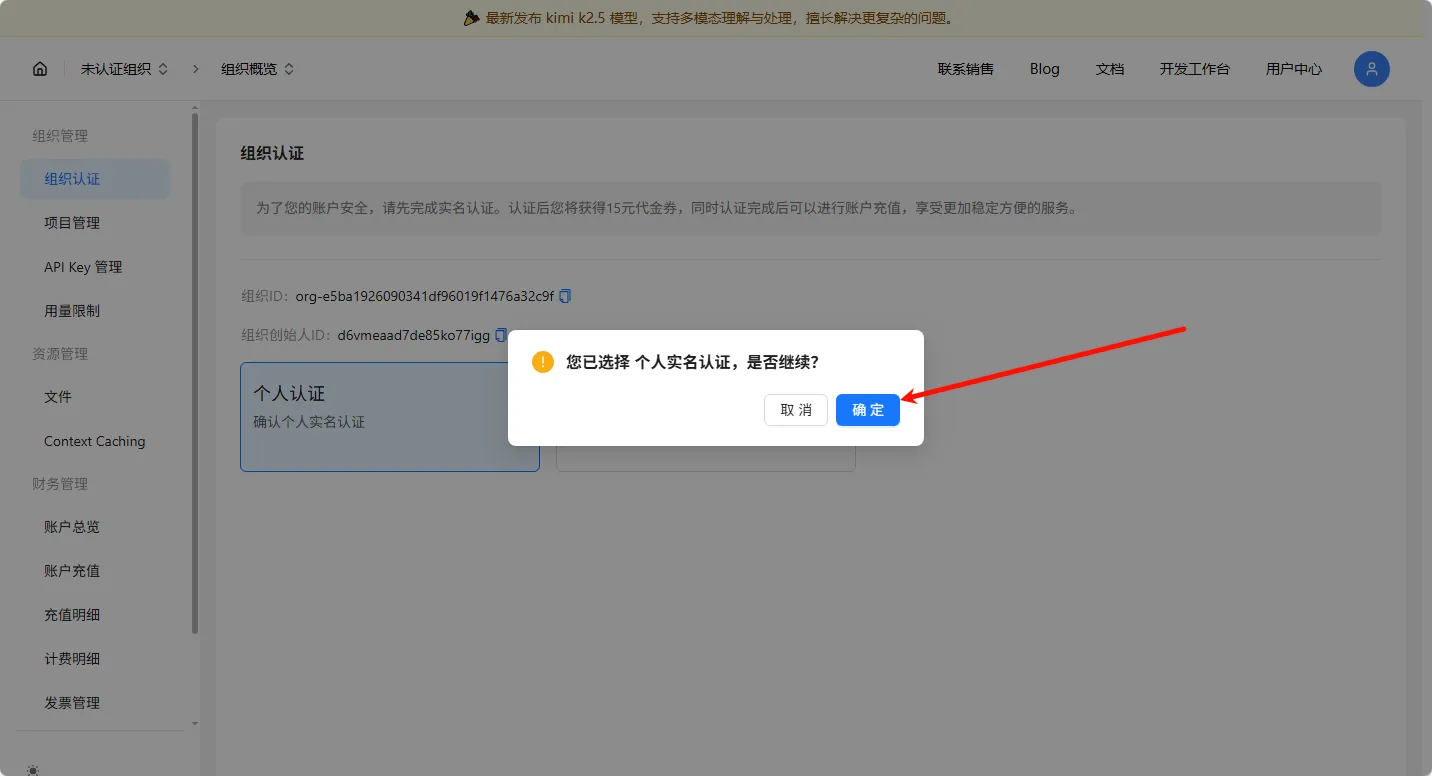Image resolution: width=1432 pixels, height=776 pixels.
Task: Expand the 未认证组织 organization switcher
Action: point(125,69)
